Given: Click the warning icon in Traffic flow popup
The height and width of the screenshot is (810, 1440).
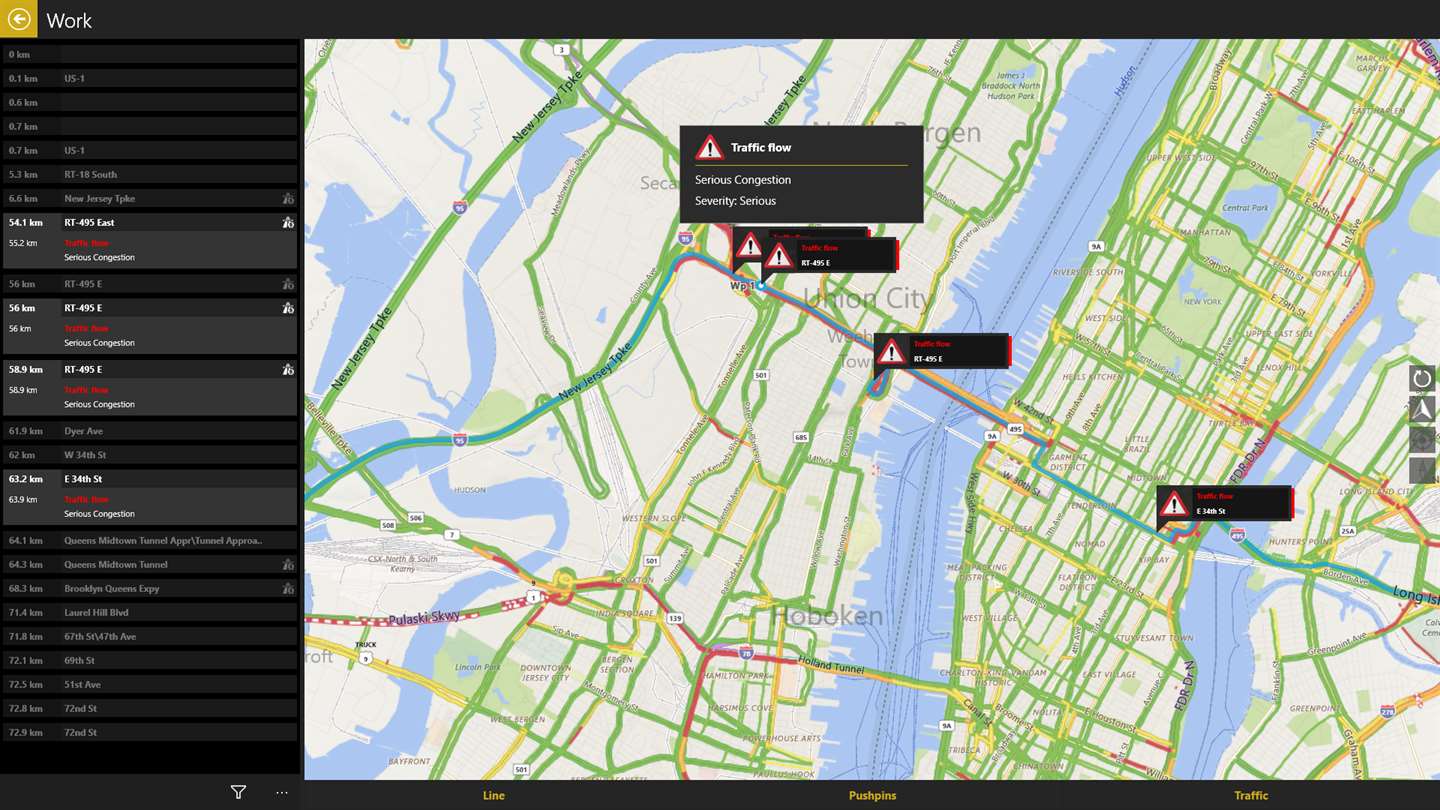Looking at the screenshot, I should tap(709, 148).
